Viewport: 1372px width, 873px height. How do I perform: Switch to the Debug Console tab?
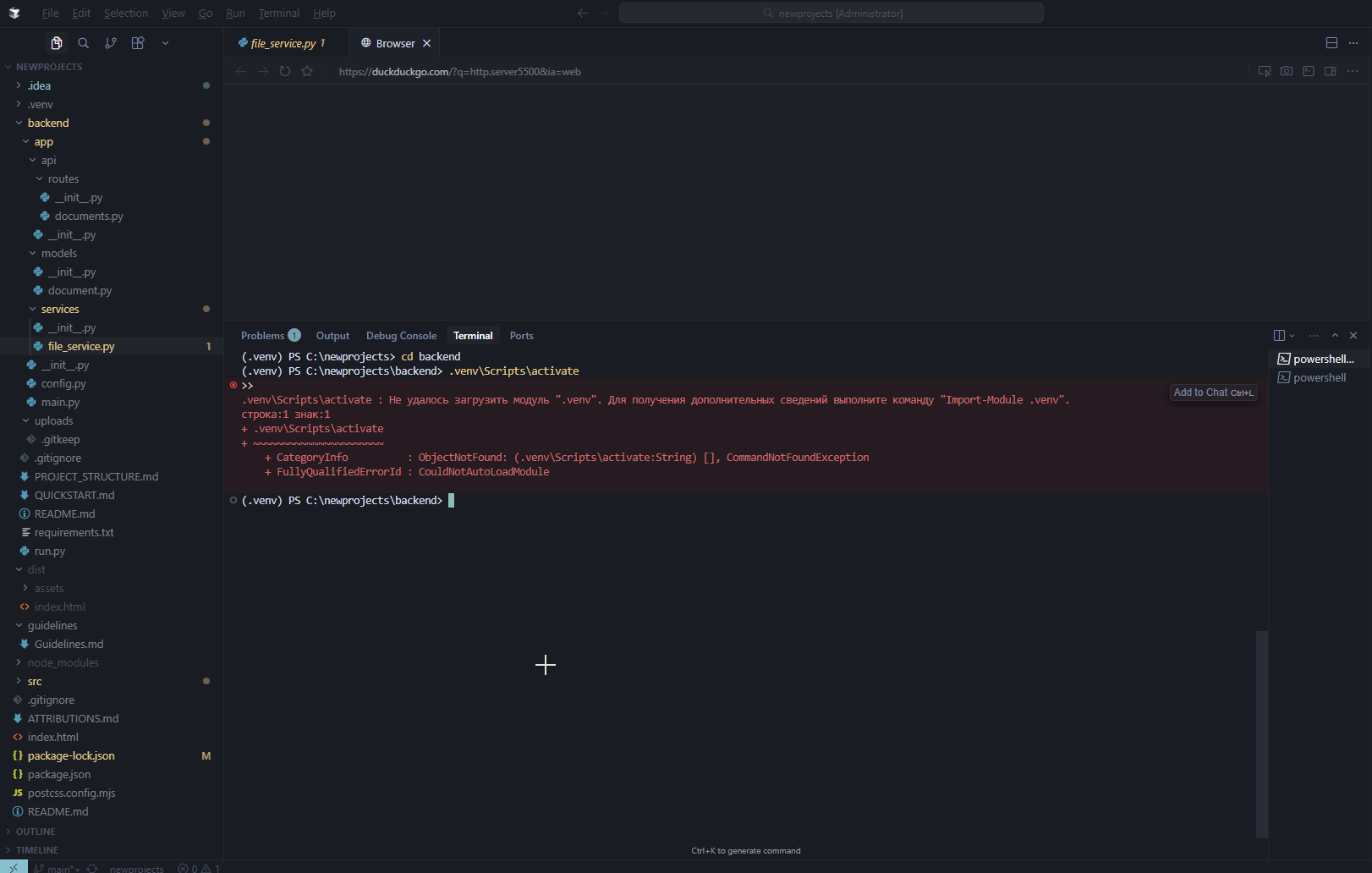(x=401, y=336)
